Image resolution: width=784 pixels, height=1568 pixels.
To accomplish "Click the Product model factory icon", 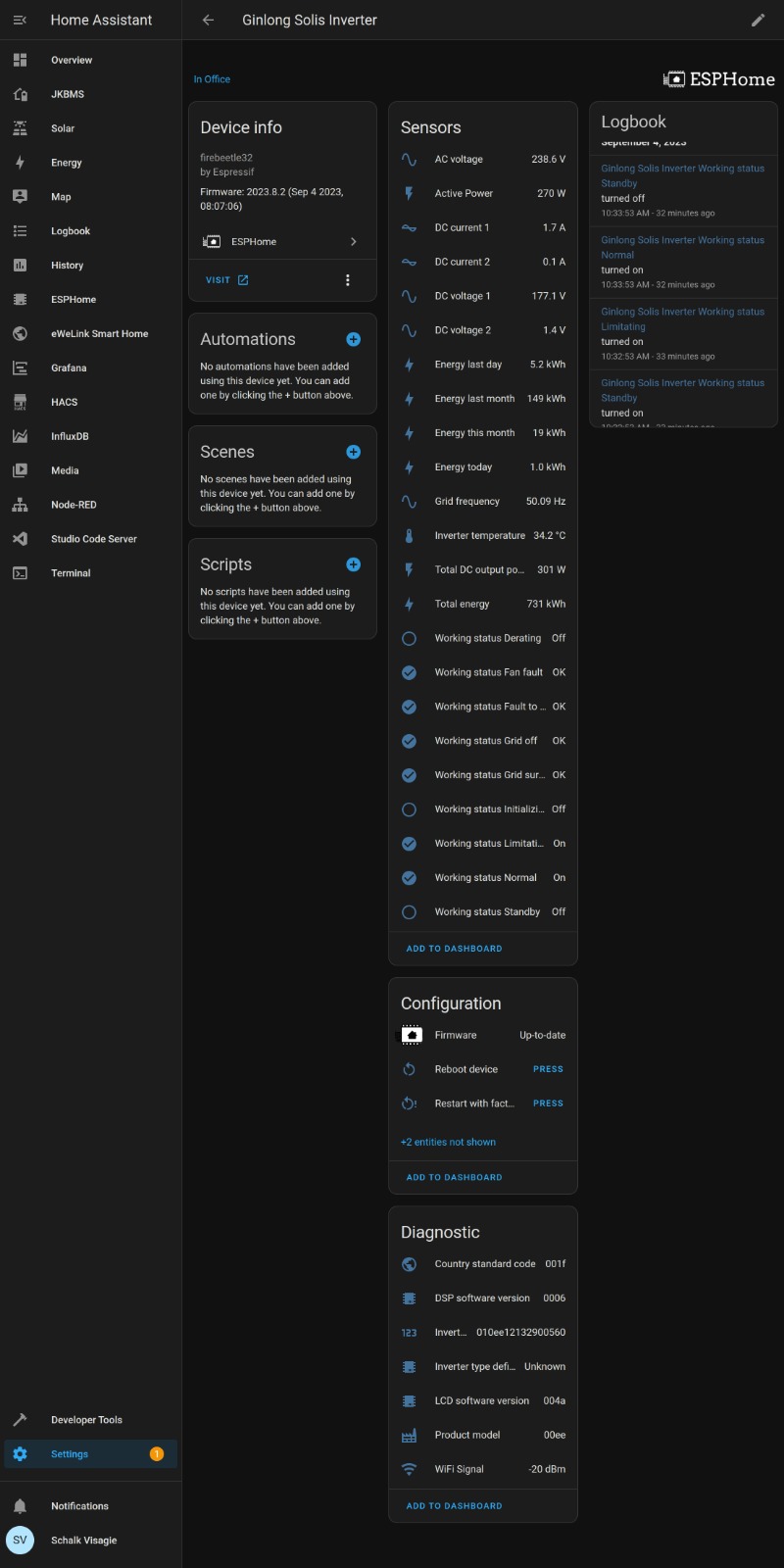I will point(410,1436).
